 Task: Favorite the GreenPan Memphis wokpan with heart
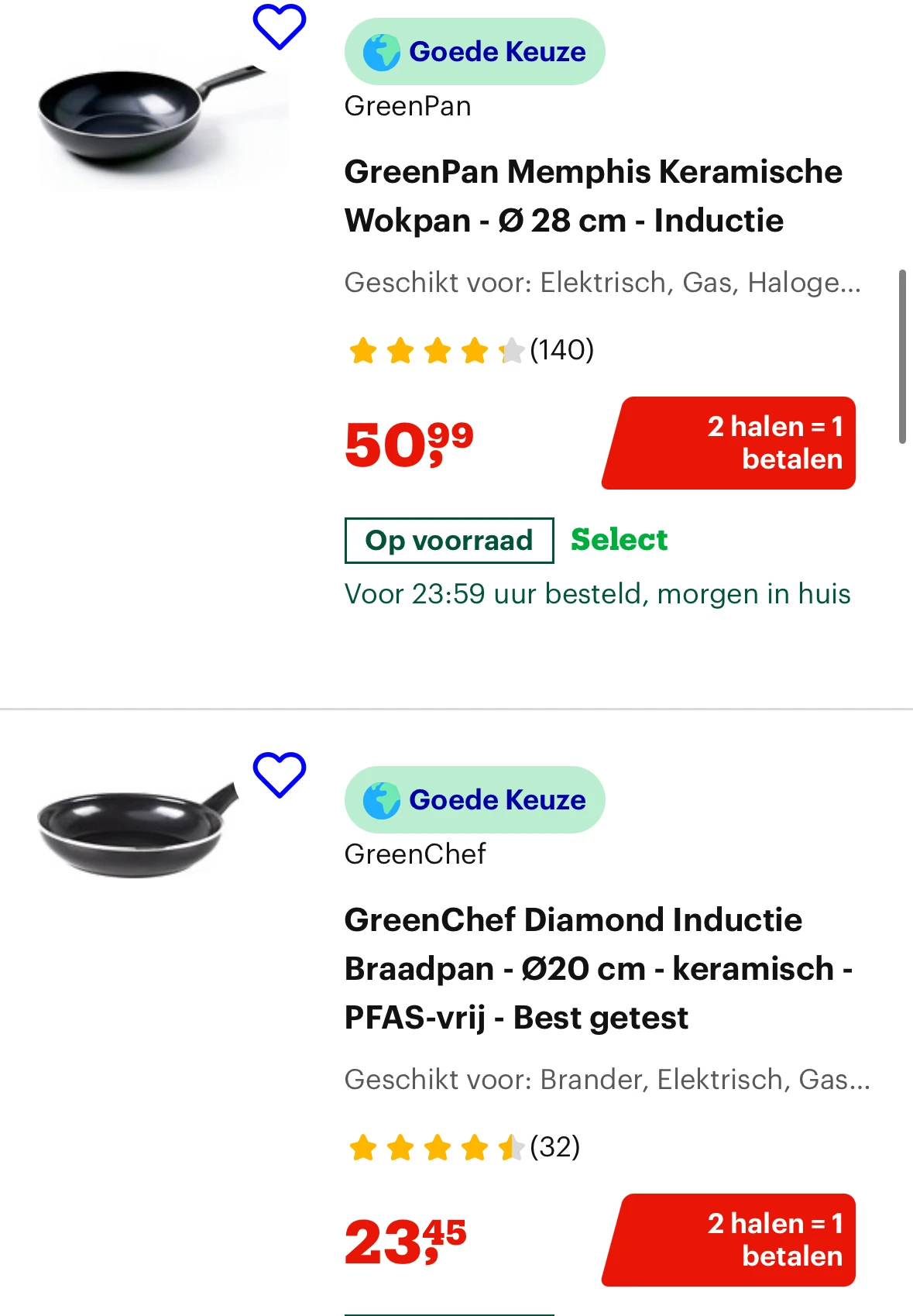coord(280,26)
